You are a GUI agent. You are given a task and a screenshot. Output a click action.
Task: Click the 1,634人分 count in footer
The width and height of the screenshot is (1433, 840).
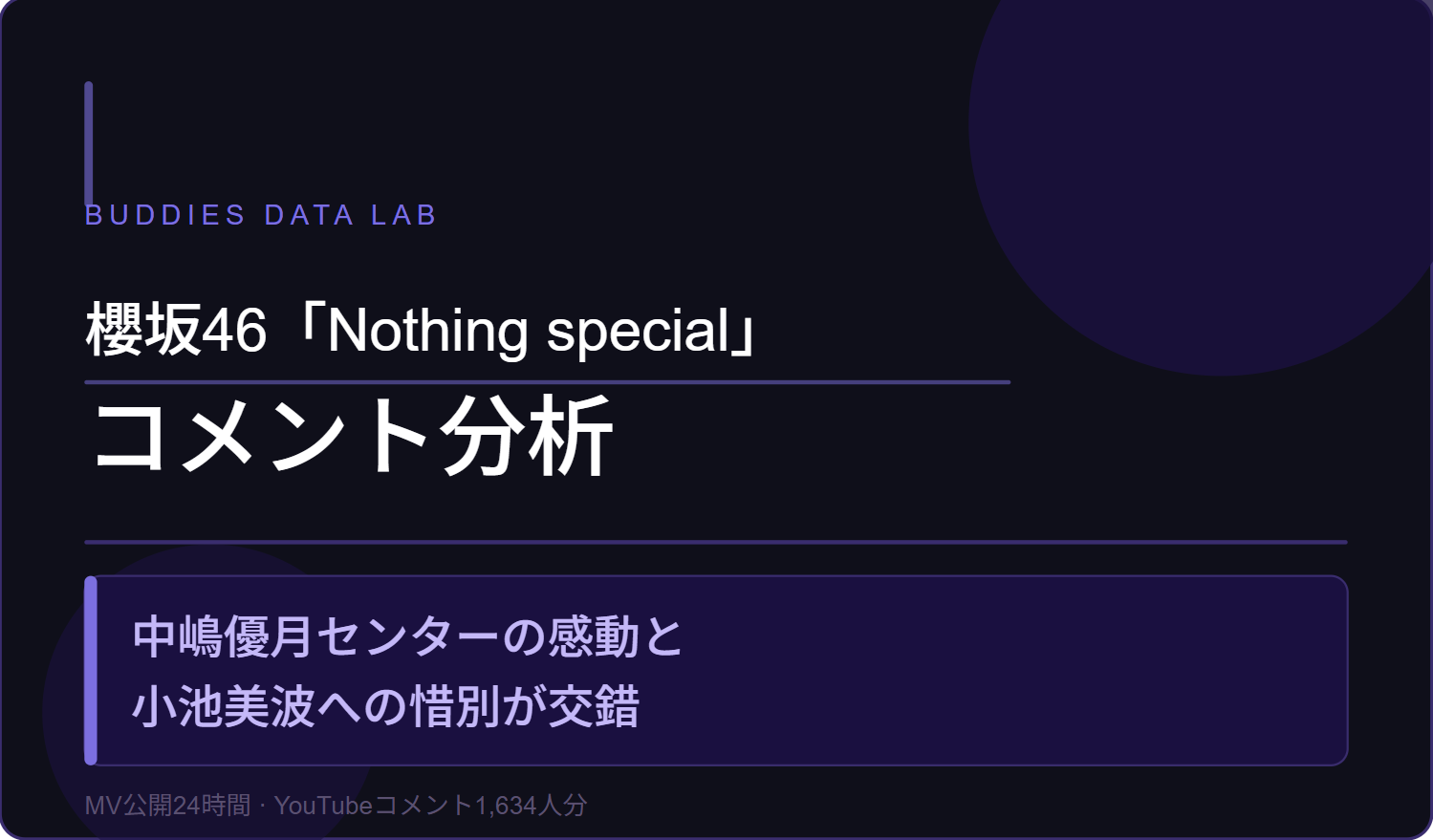(532, 806)
